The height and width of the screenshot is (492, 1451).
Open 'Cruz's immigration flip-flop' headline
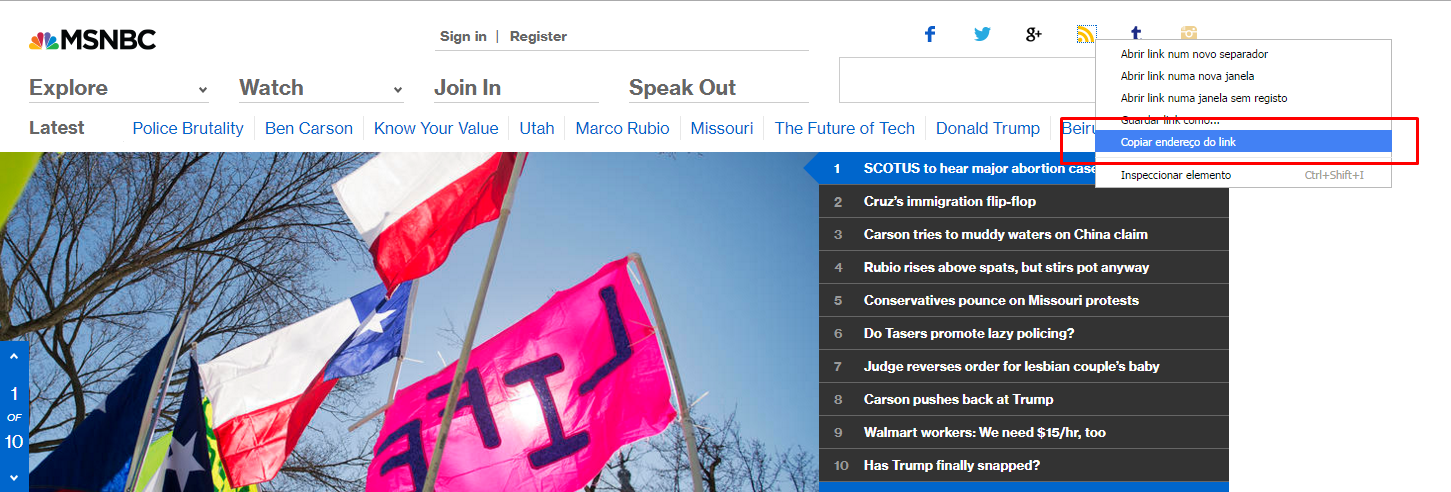pos(949,201)
